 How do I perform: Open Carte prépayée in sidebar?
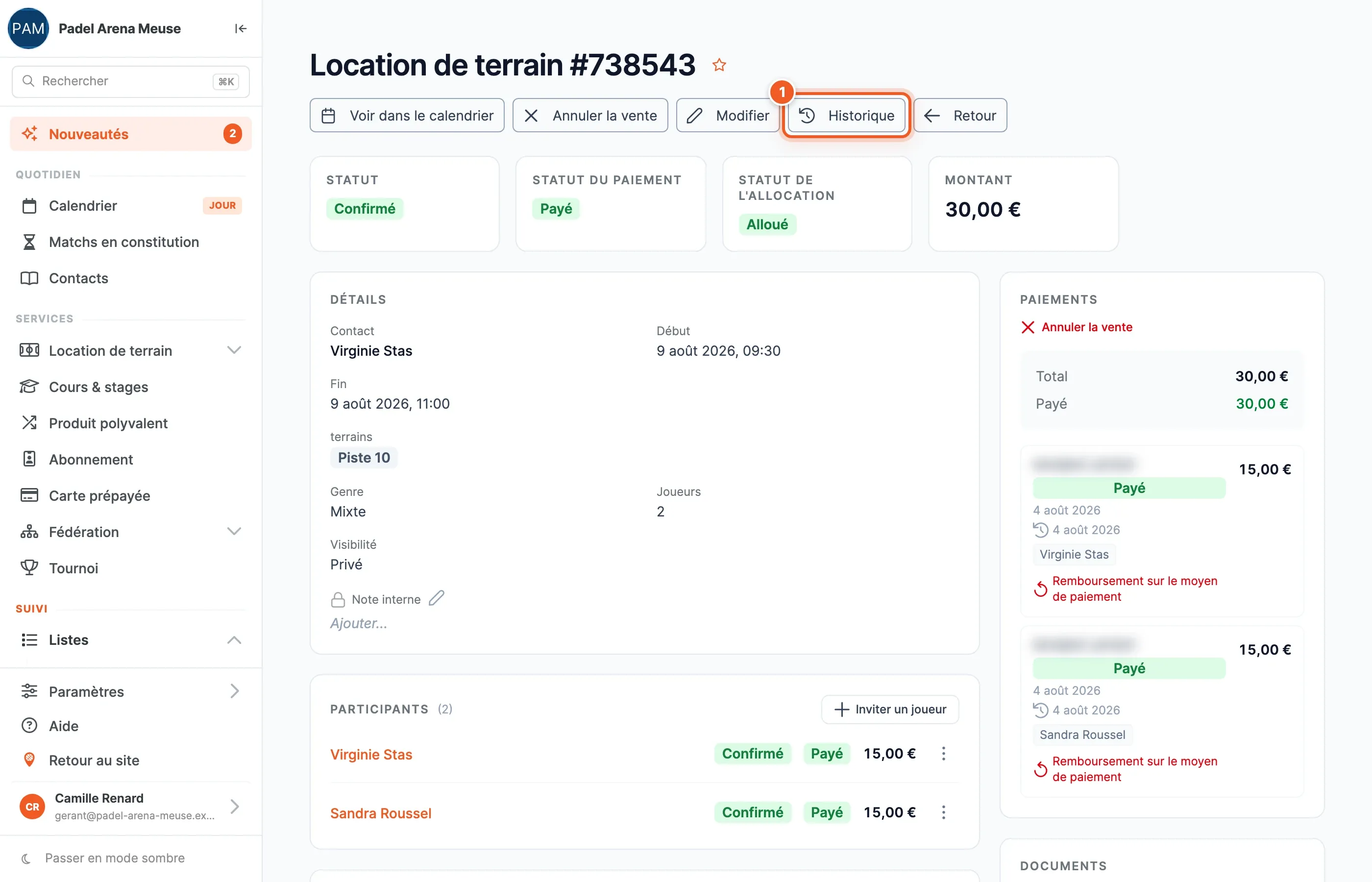[x=130, y=496]
